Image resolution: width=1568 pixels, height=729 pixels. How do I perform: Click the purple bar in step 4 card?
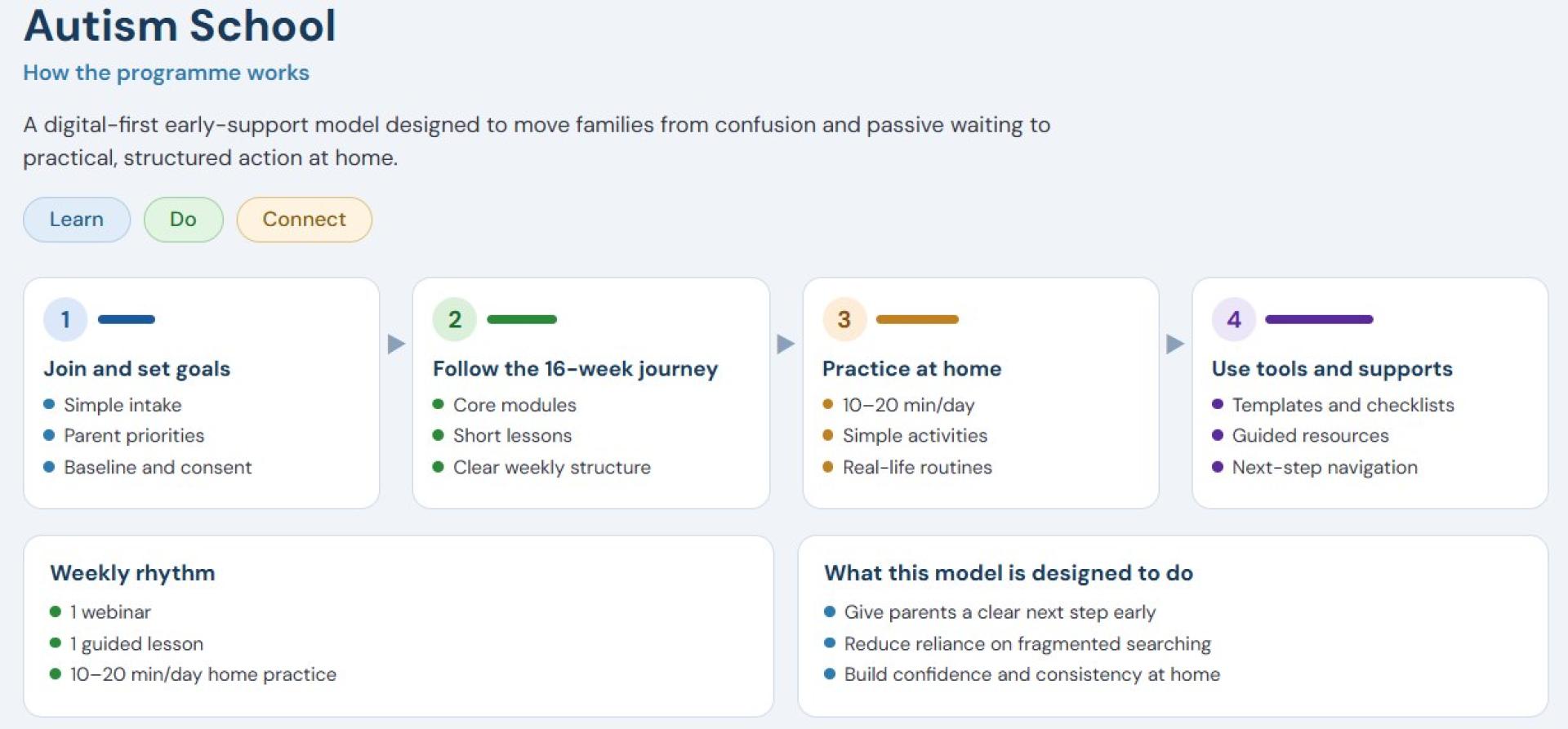(1319, 319)
